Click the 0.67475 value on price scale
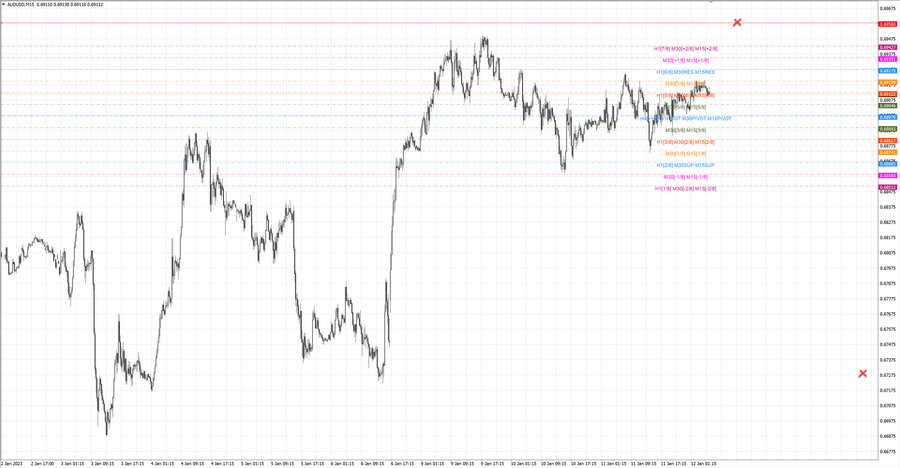The image size is (900, 468). click(x=888, y=345)
